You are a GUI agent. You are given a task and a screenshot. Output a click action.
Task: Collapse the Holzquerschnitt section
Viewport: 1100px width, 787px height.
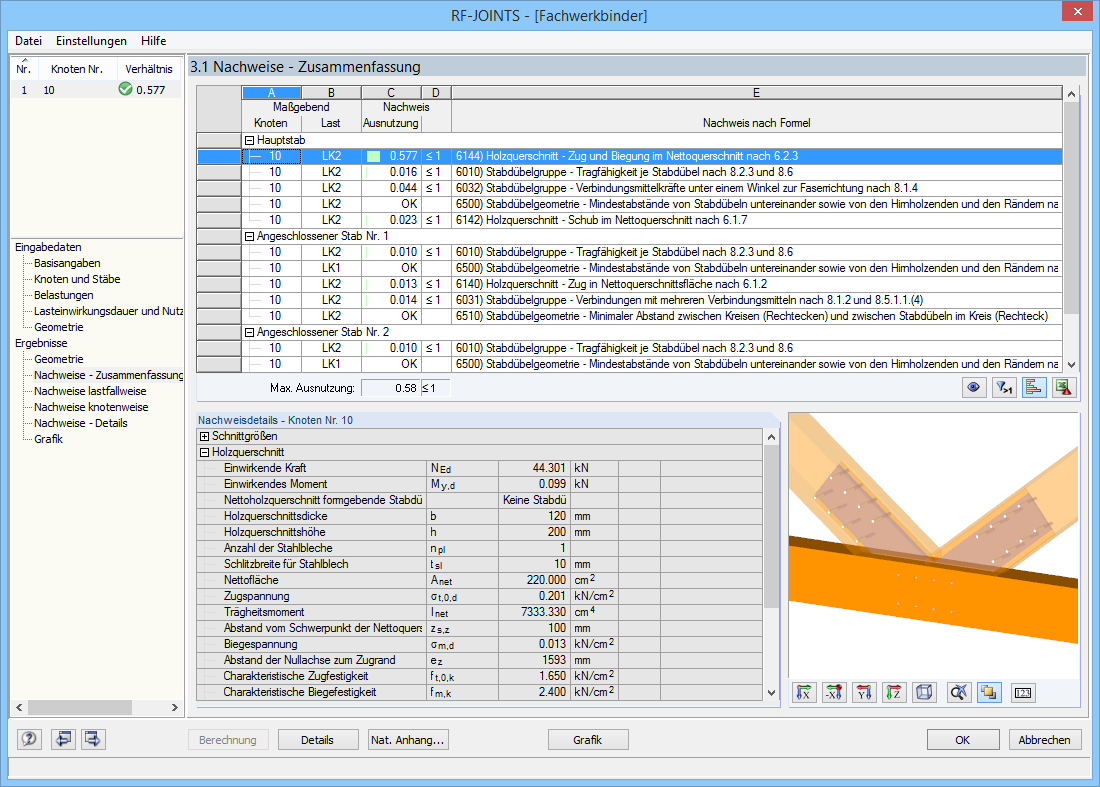[205, 452]
